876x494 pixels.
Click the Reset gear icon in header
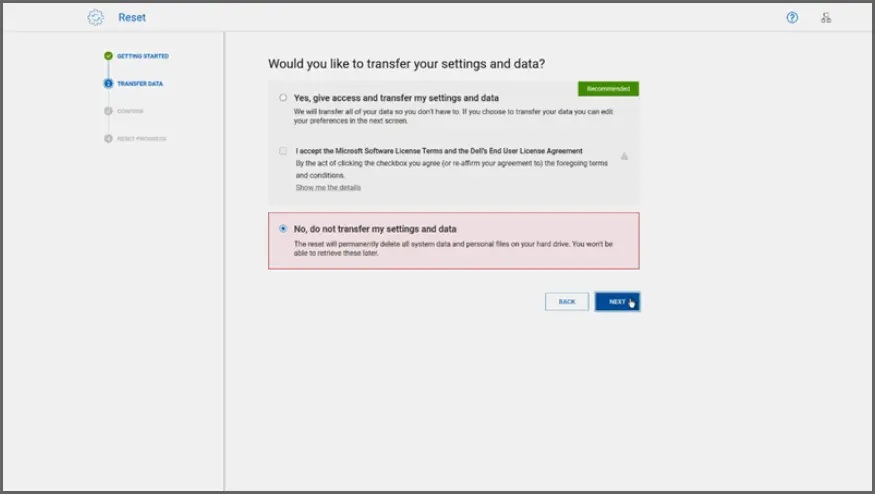[96, 17]
